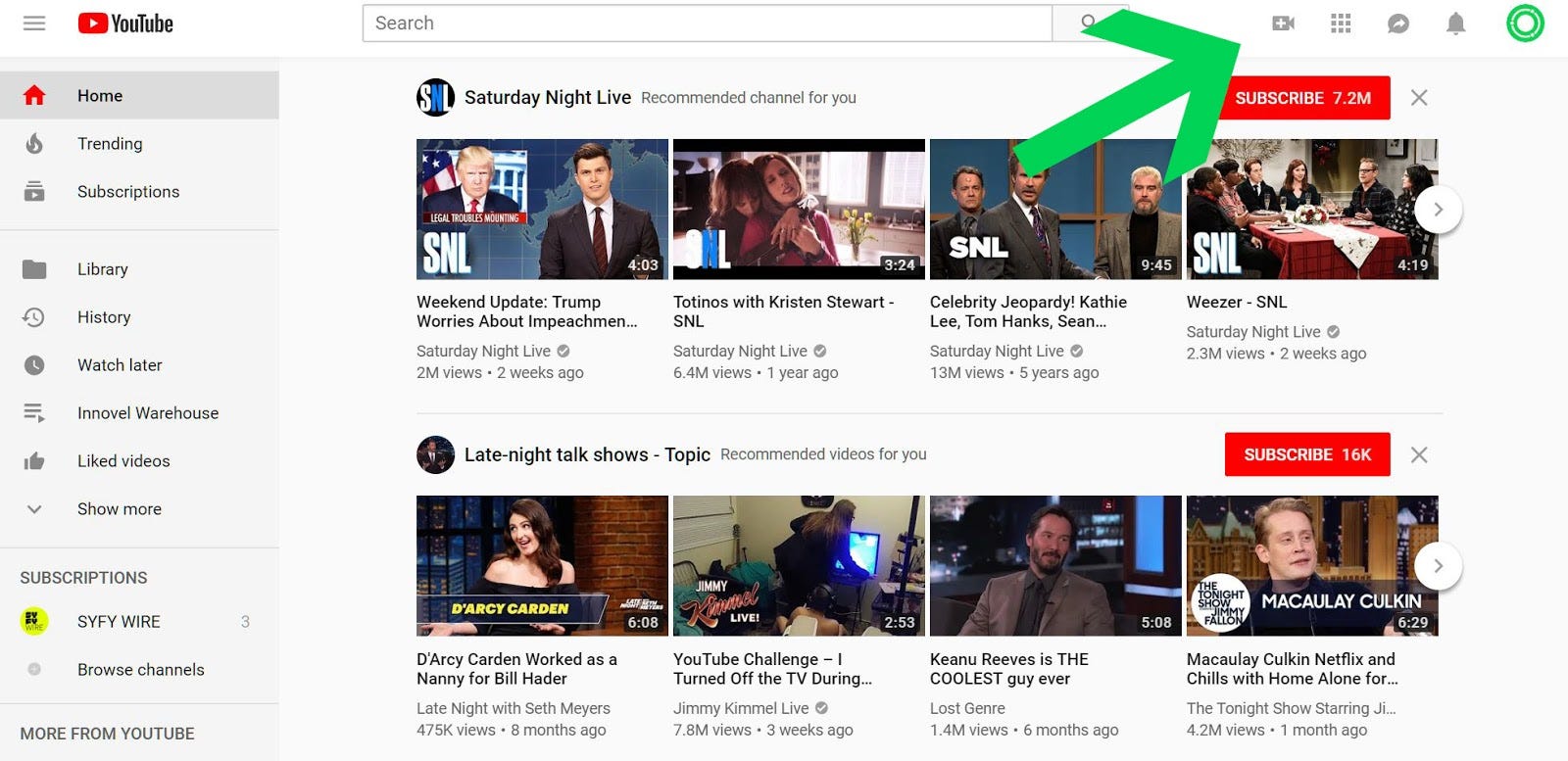The width and height of the screenshot is (1568, 761).
Task: Click the Browse channels plus icon
Action: tap(34, 669)
